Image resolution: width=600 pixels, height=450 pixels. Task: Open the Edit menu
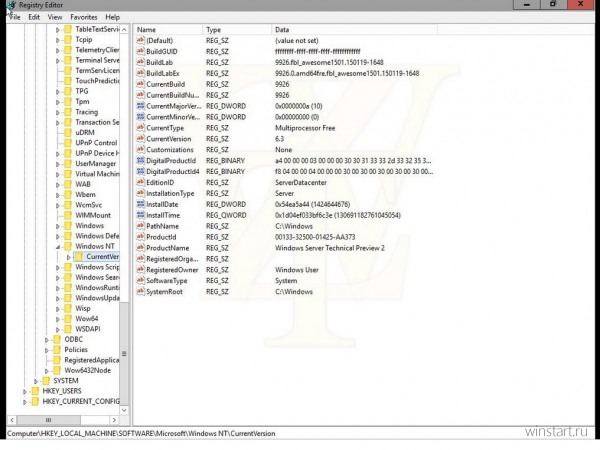34,17
